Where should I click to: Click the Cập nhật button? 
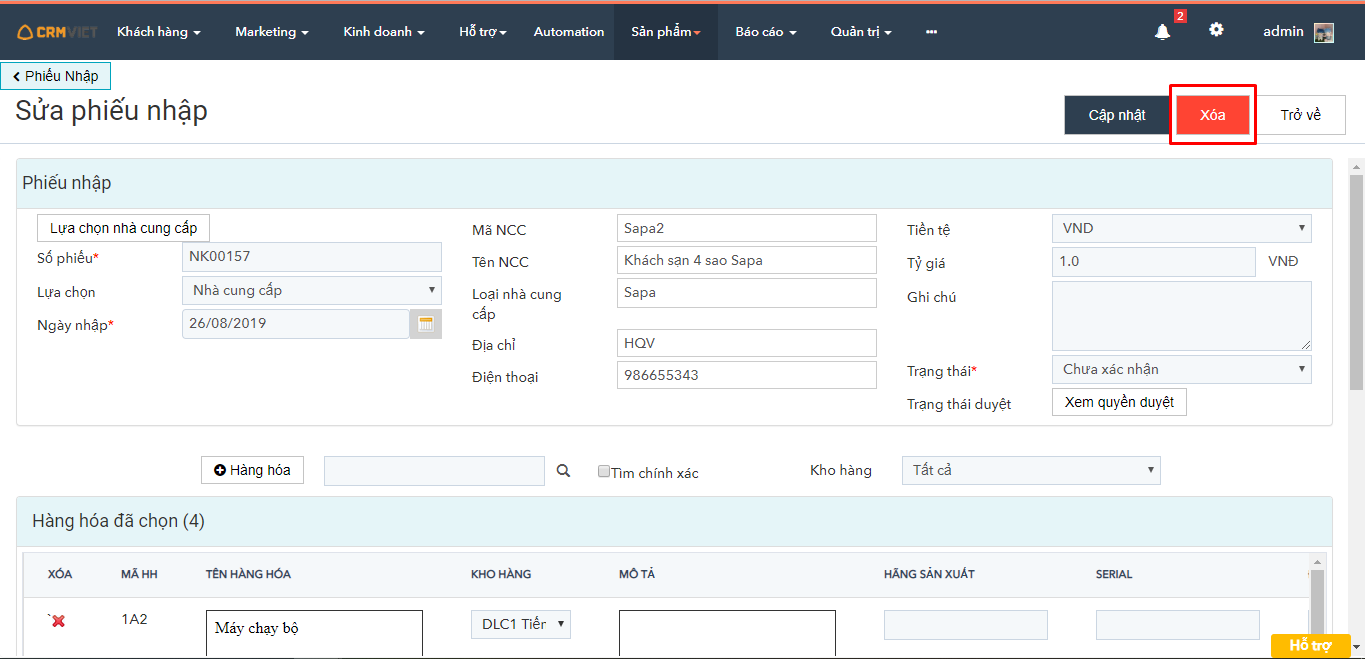pos(1117,115)
